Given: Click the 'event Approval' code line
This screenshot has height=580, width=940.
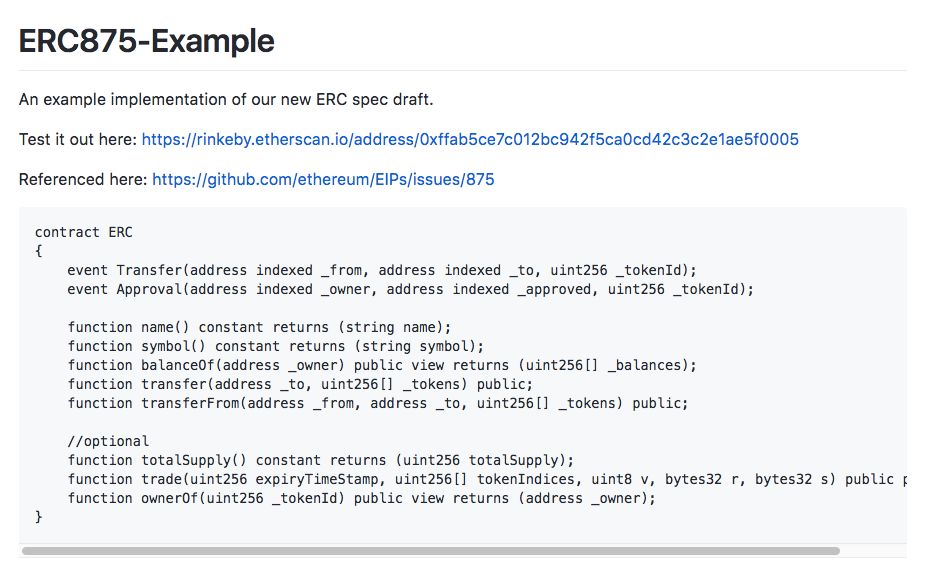Looking at the screenshot, I should (x=411, y=289).
